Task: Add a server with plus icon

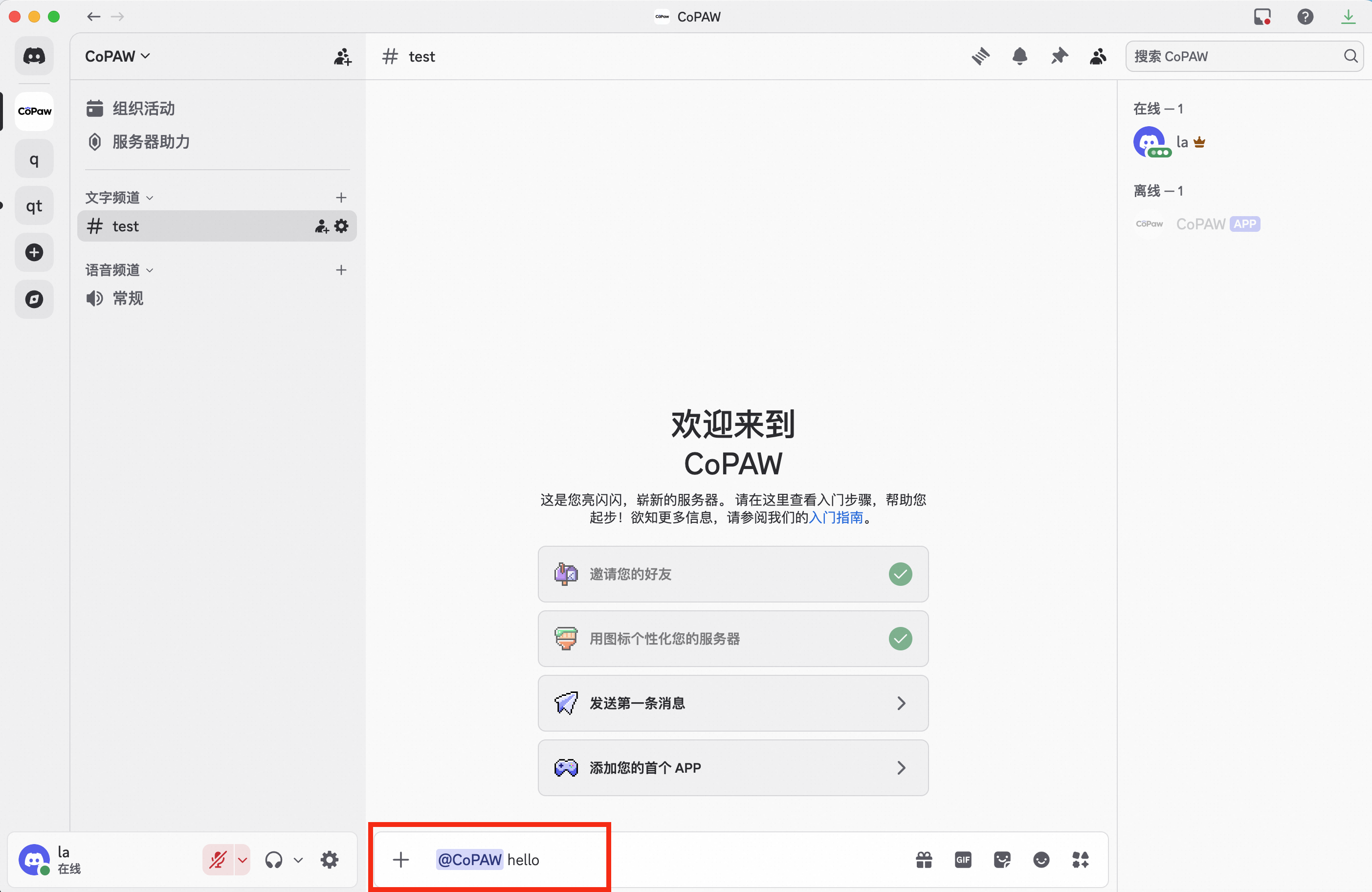Action: tap(34, 252)
